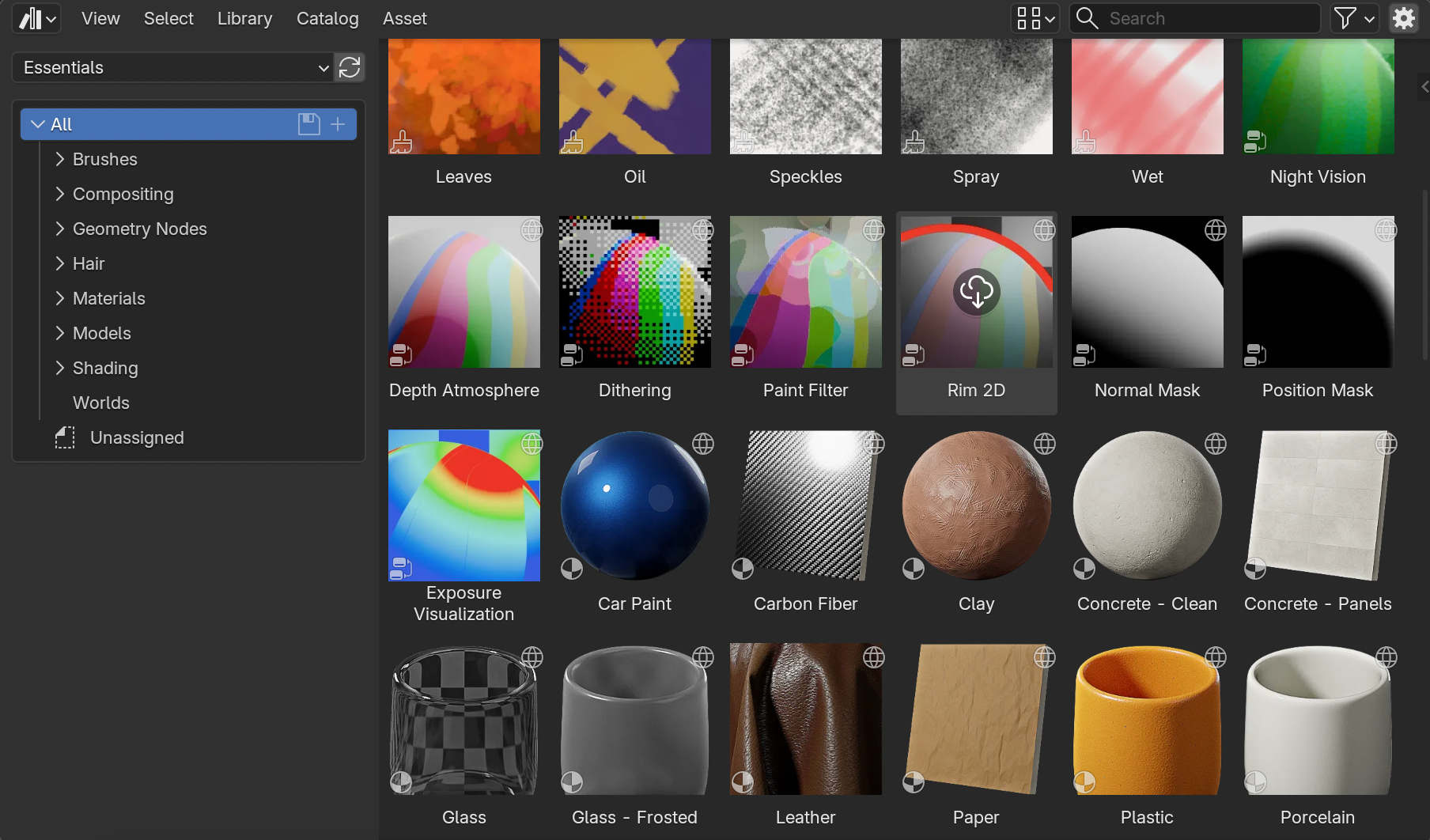This screenshot has width=1430, height=840.
Task: Click the Concrete - Clean label
Action: (x=1148, y=604)
